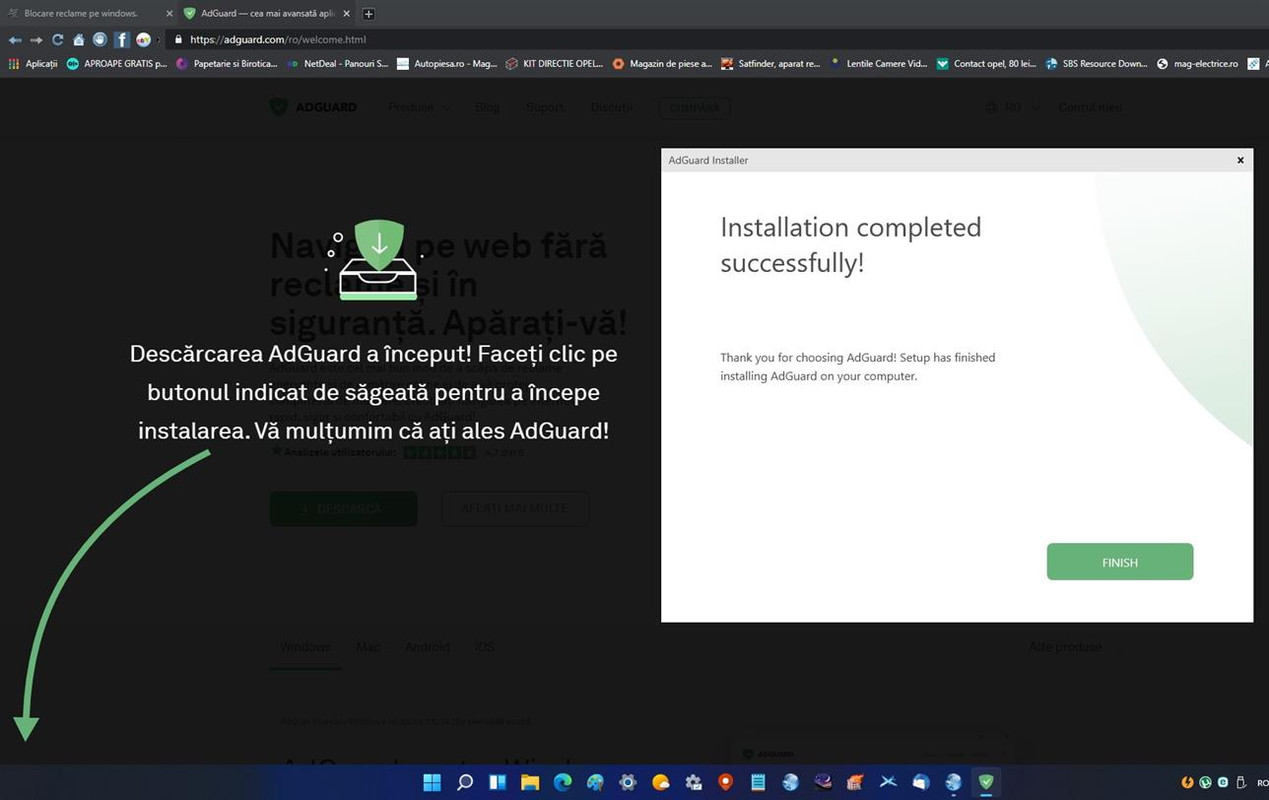This screenshot has height=800, width=1269.
Task: Open AdGuard green shield on taskbar
Action: pyautogui.click(x=986, y=782)
